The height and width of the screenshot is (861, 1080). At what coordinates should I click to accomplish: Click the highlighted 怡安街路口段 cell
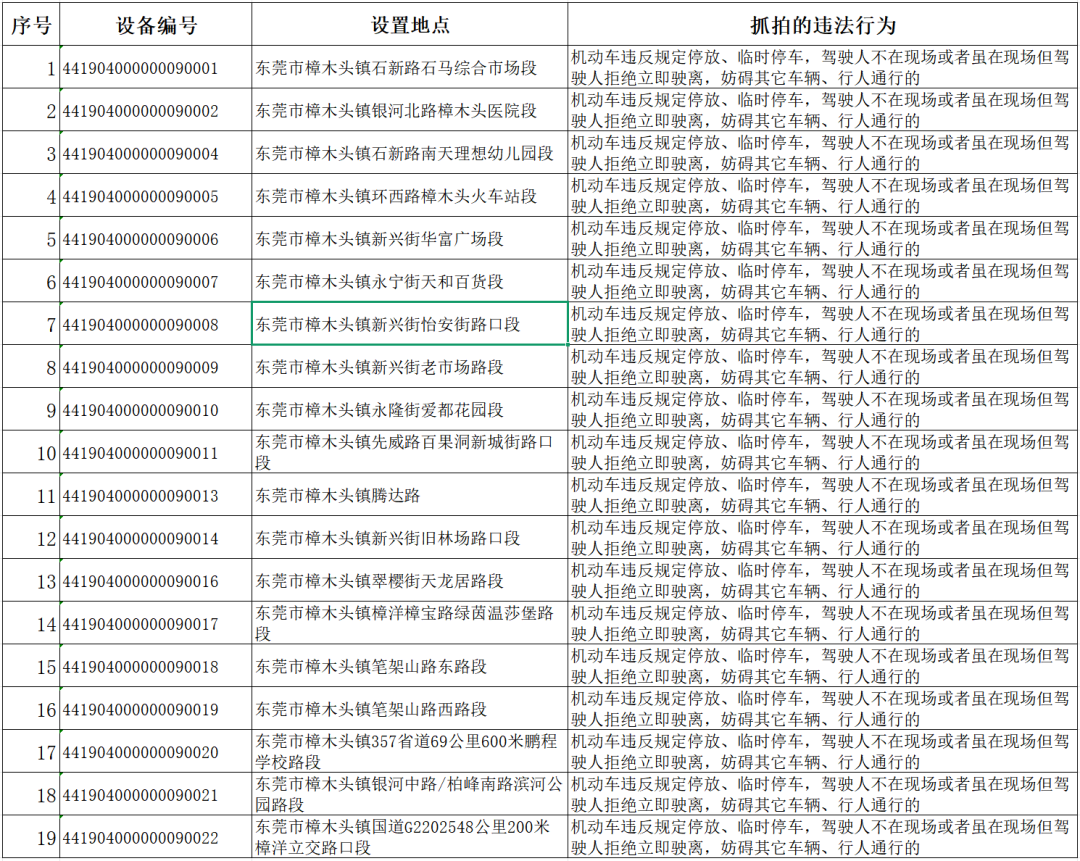pyautogui.click(x=409, y=325)
